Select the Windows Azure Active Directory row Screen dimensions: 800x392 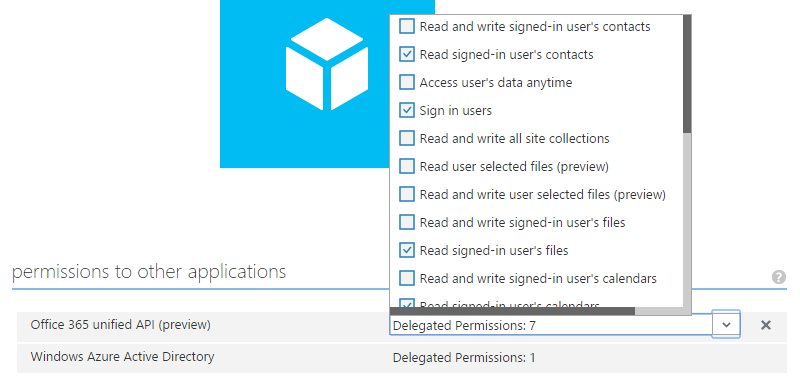coord(402,358)
